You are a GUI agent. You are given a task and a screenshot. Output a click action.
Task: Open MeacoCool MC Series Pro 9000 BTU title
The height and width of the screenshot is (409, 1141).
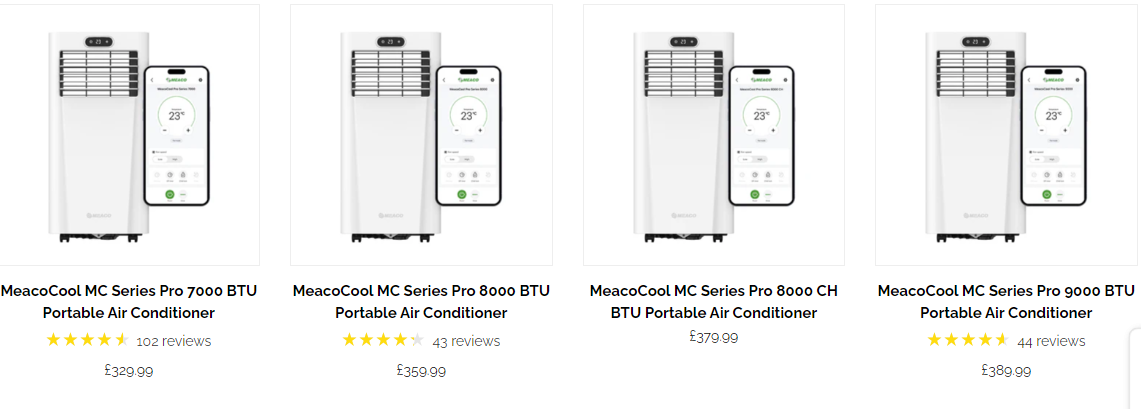coord(1006,302)
